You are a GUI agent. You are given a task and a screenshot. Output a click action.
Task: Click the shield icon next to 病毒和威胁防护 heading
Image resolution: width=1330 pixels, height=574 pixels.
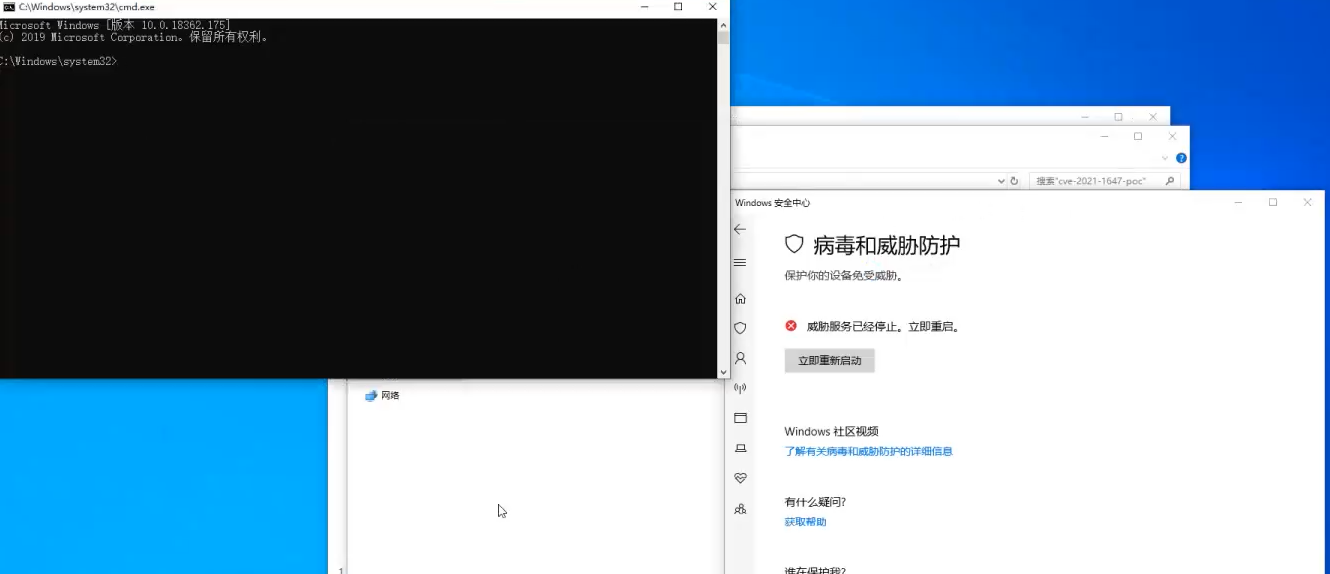coord(794,244)
